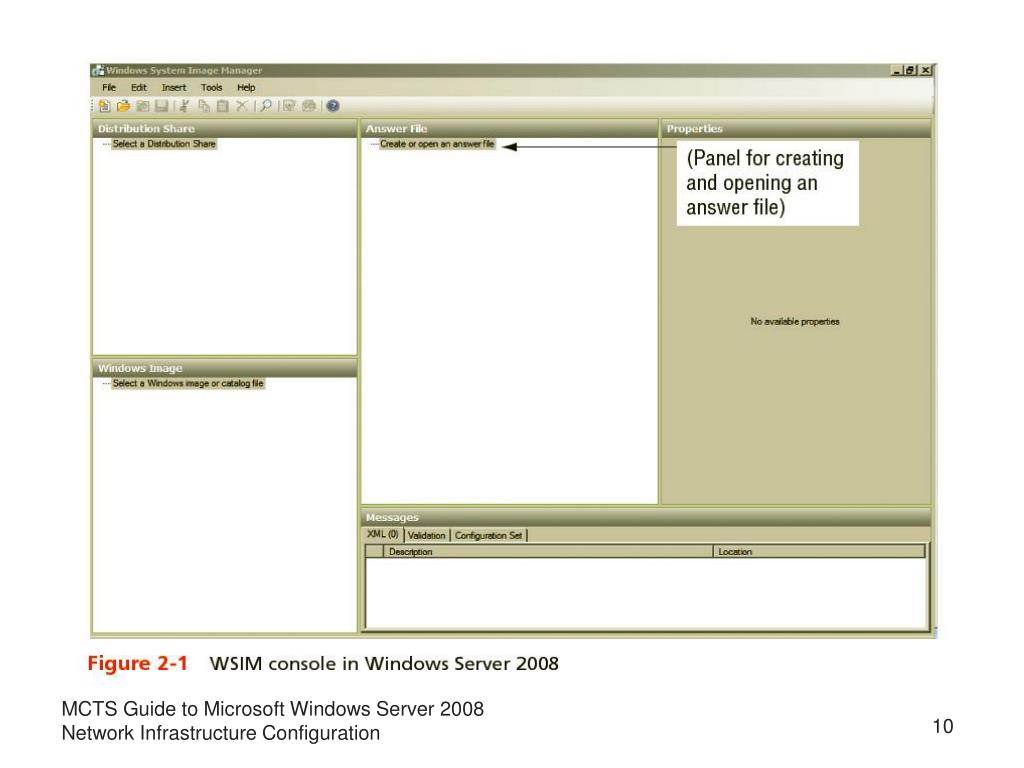Click the Answer File panel header
1024x768 pixels.
pyautogui.click(x=509, y=129)
